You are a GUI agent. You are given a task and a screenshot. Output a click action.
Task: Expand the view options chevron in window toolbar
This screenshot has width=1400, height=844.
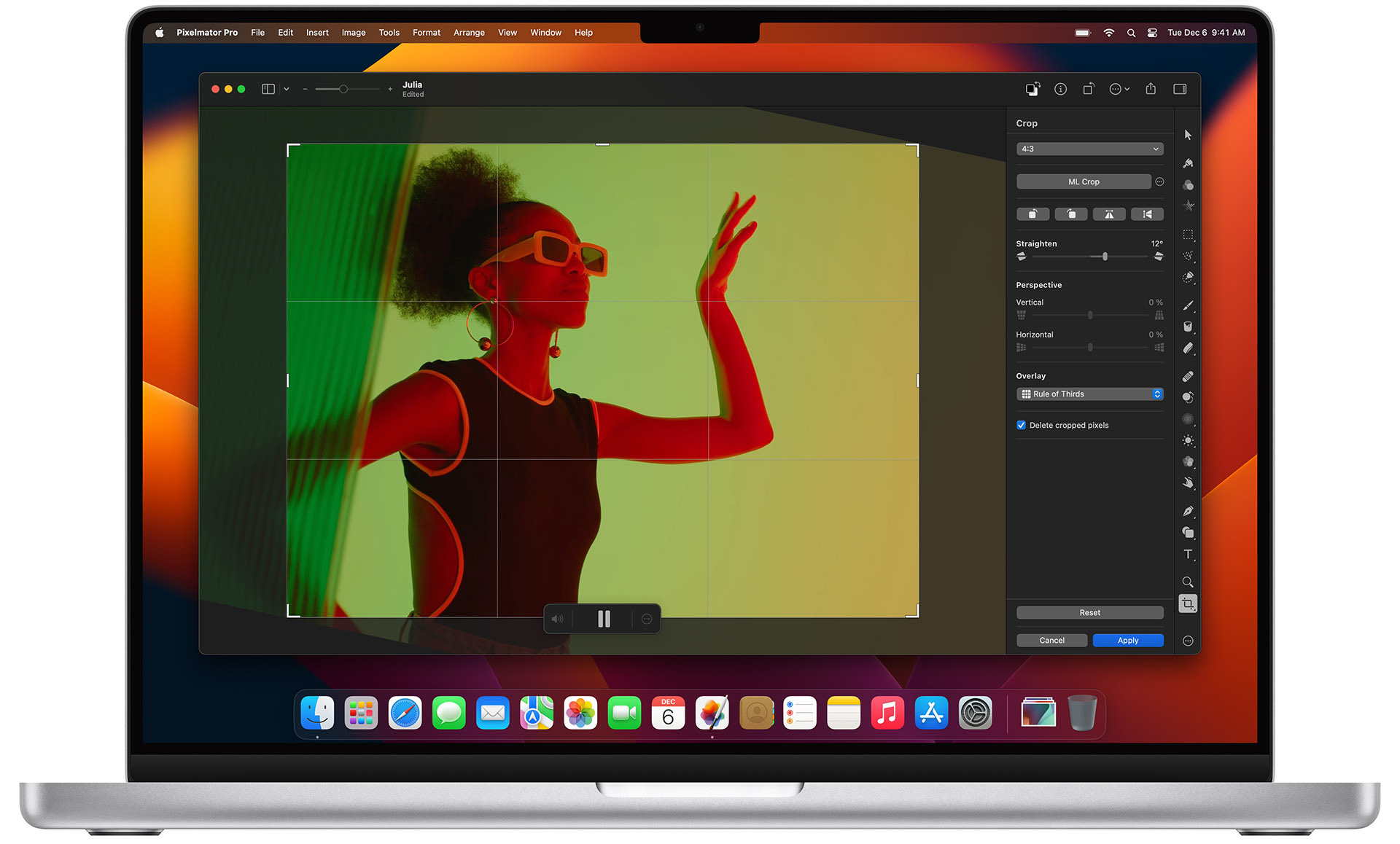(x=286, y=88)
